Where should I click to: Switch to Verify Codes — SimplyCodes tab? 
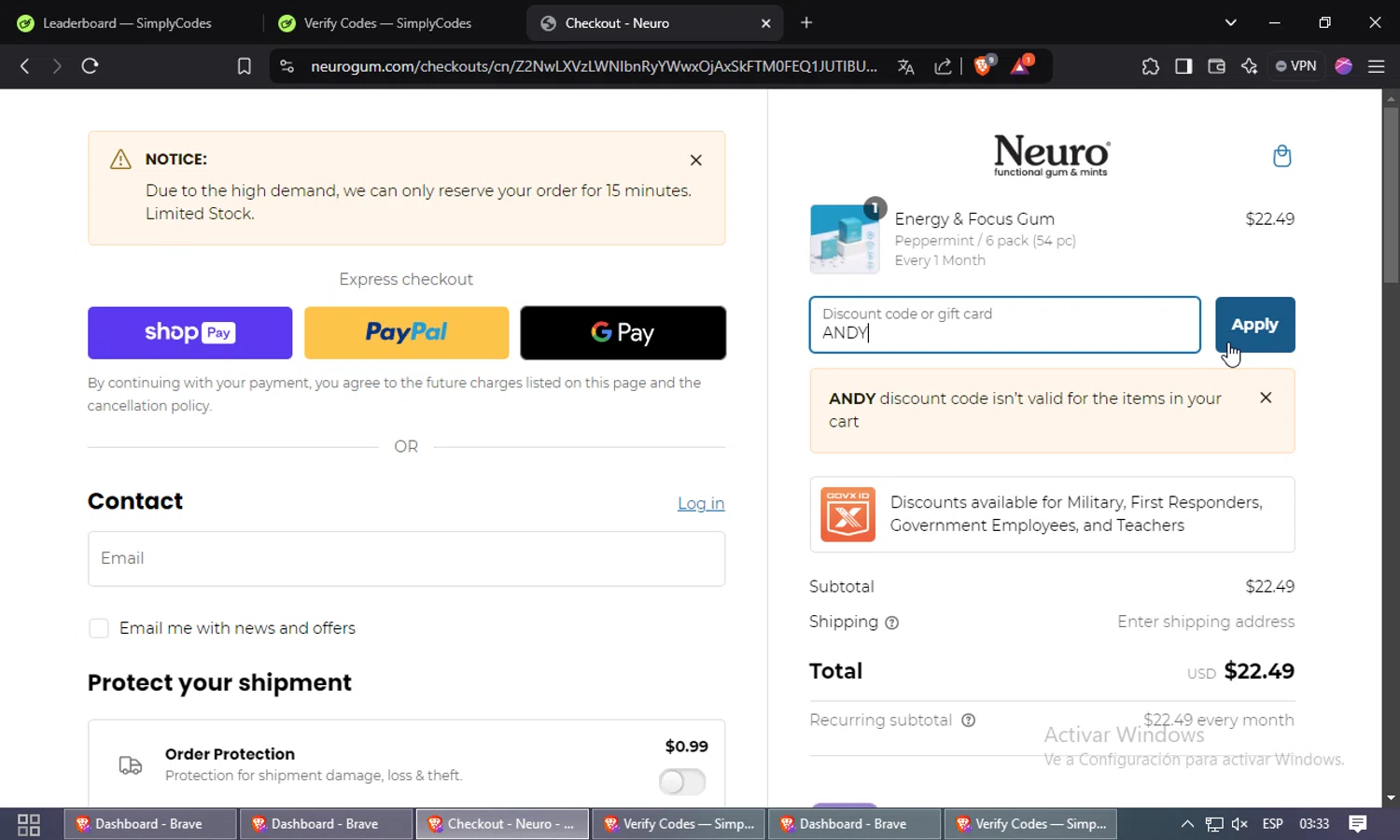coord(387,23)
